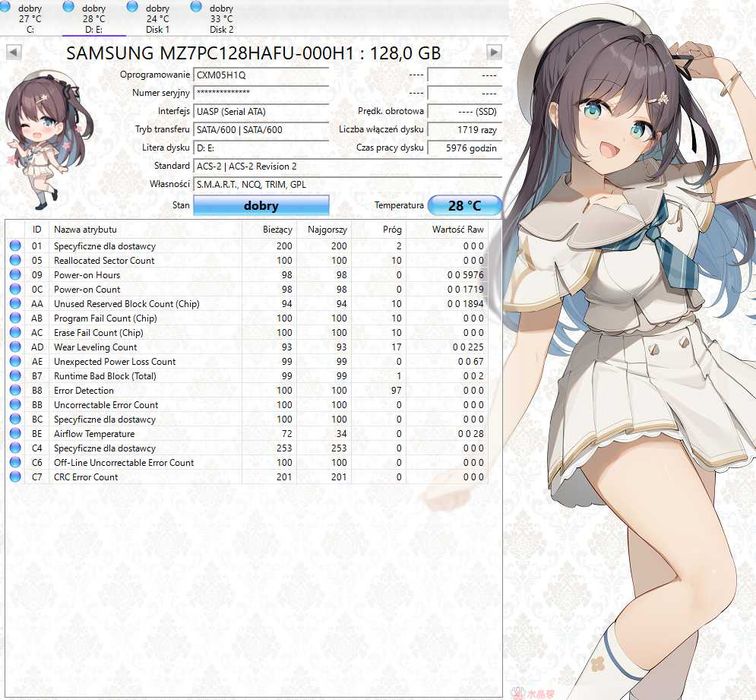Click the blue 'dobry' health status button
This screenshot has width=756, height=700.
[x=261, y=205]
